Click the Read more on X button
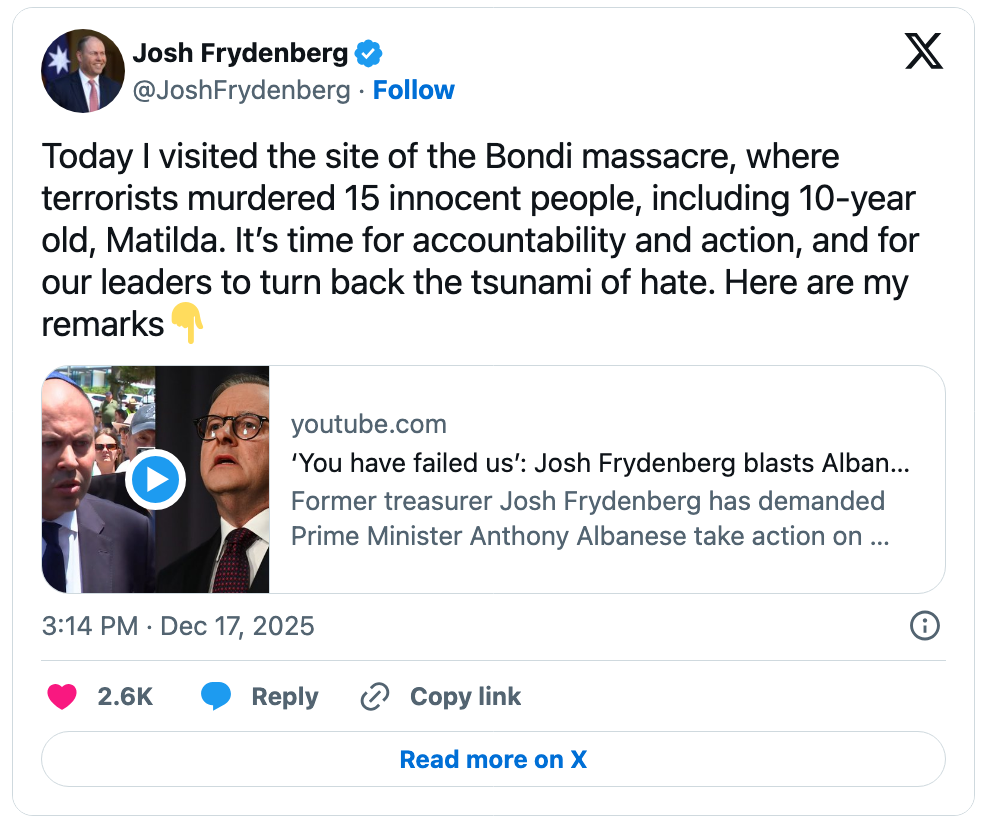This screenshot has width=985, height=829. tap(493, 759)
